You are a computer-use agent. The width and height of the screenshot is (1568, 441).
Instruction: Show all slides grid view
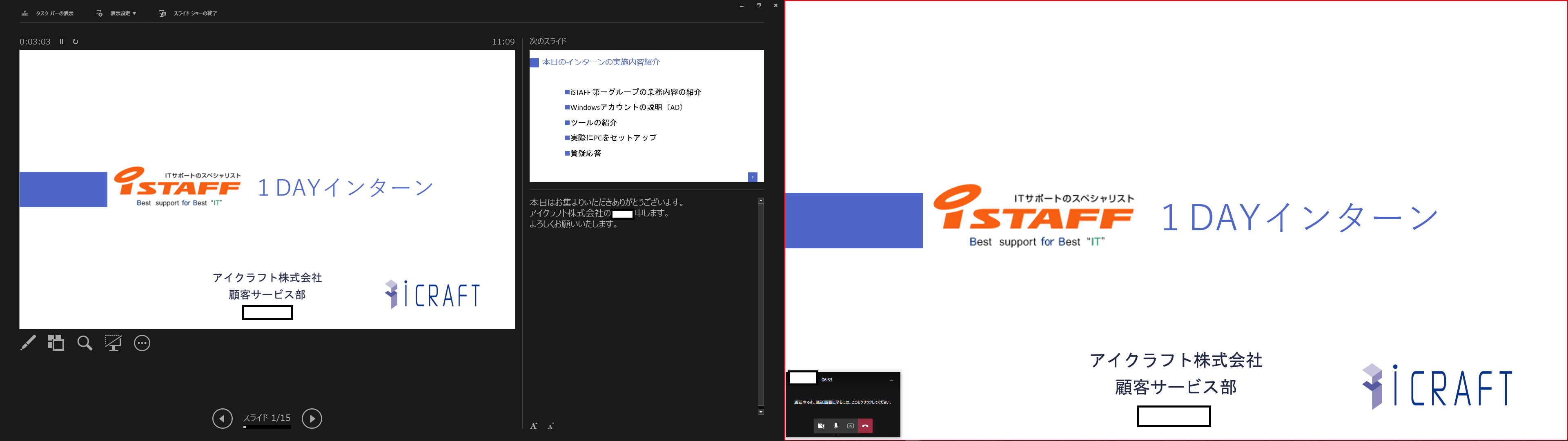point(56,343)
